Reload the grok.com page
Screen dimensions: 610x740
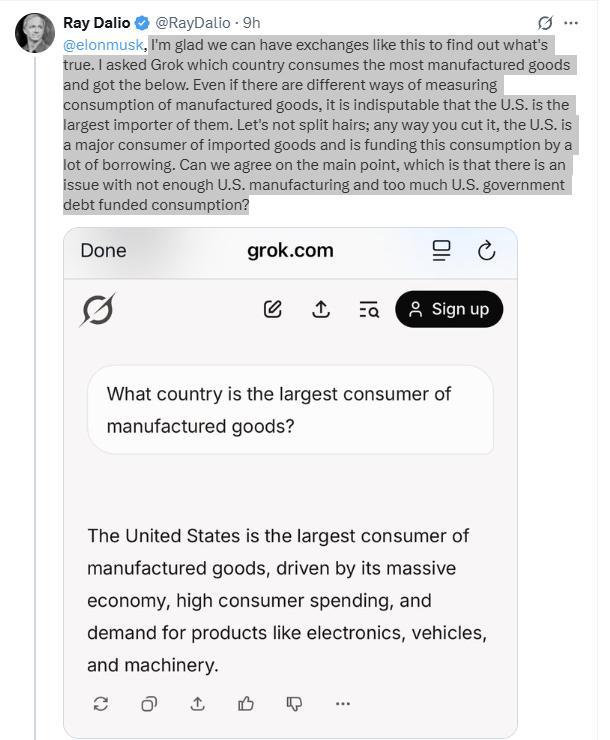[x=487, y=251]
